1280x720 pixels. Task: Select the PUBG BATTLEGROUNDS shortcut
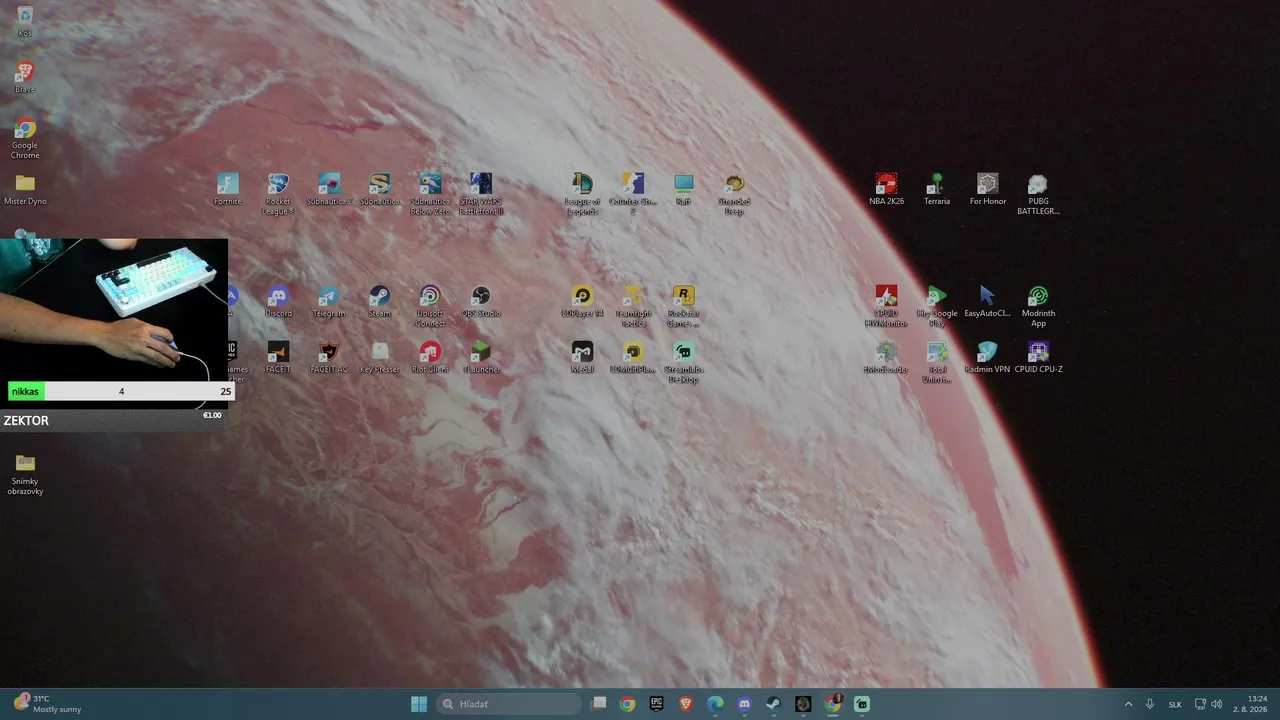click(x=1038, y=194)
